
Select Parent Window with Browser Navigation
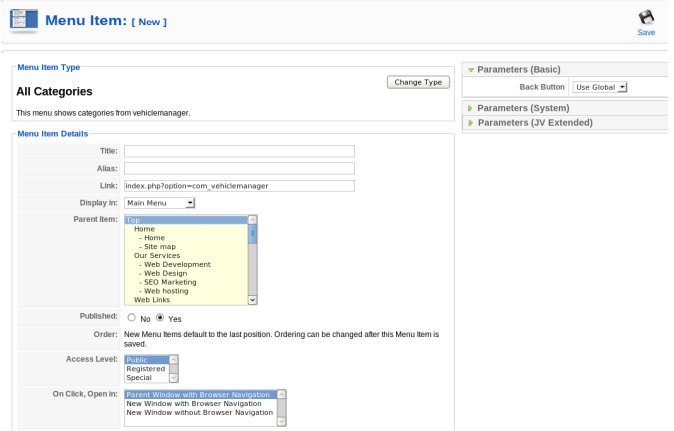[201, 394]
